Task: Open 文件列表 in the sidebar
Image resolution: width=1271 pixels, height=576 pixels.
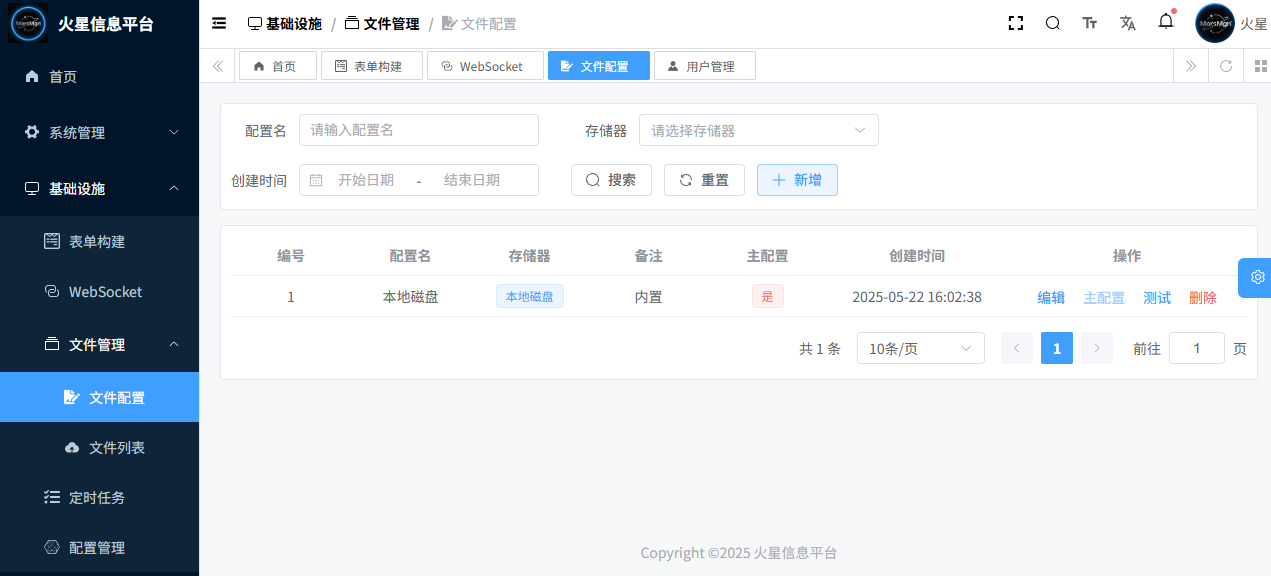Action: tap(99, 447)
